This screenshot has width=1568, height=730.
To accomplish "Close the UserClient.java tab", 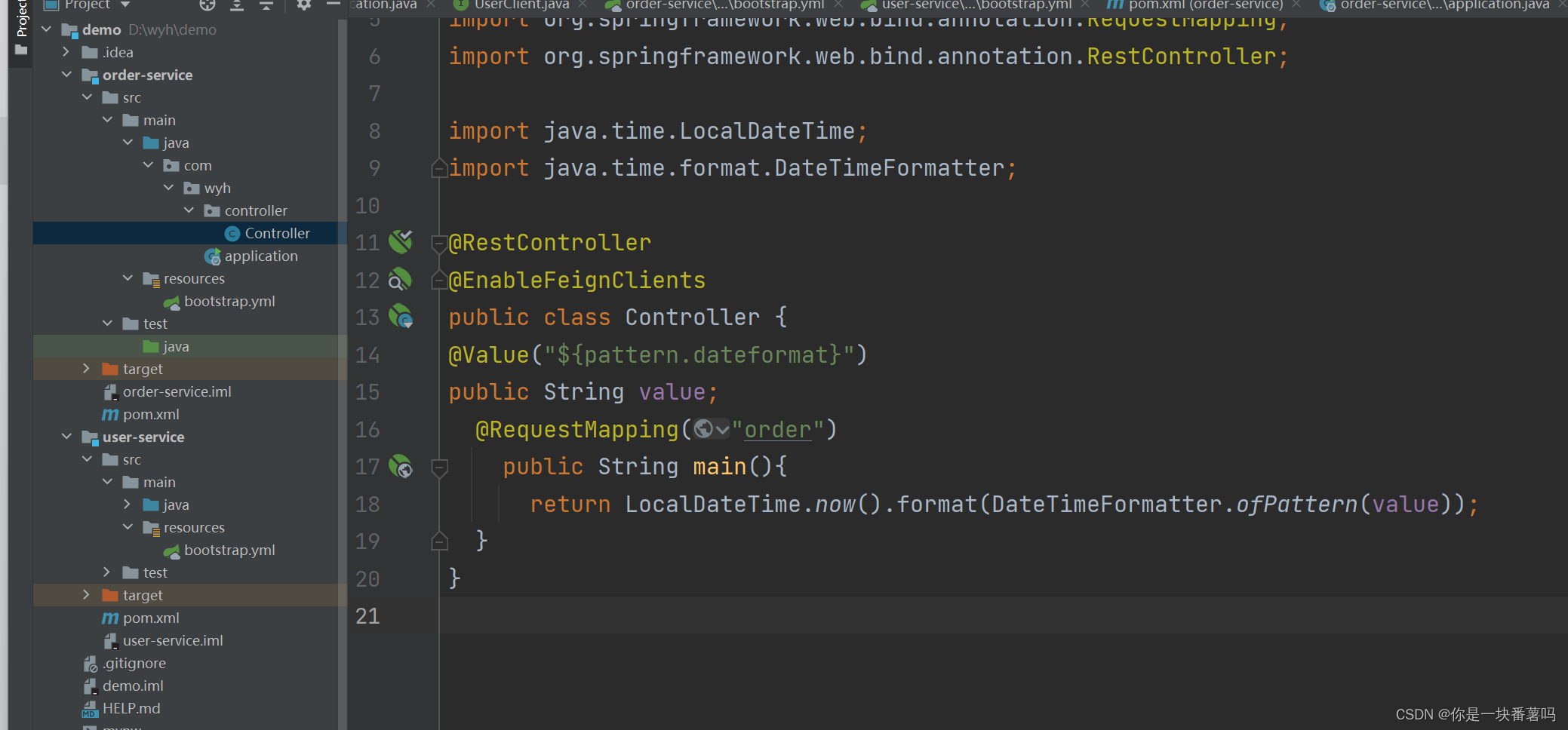I will coord(583,5).
